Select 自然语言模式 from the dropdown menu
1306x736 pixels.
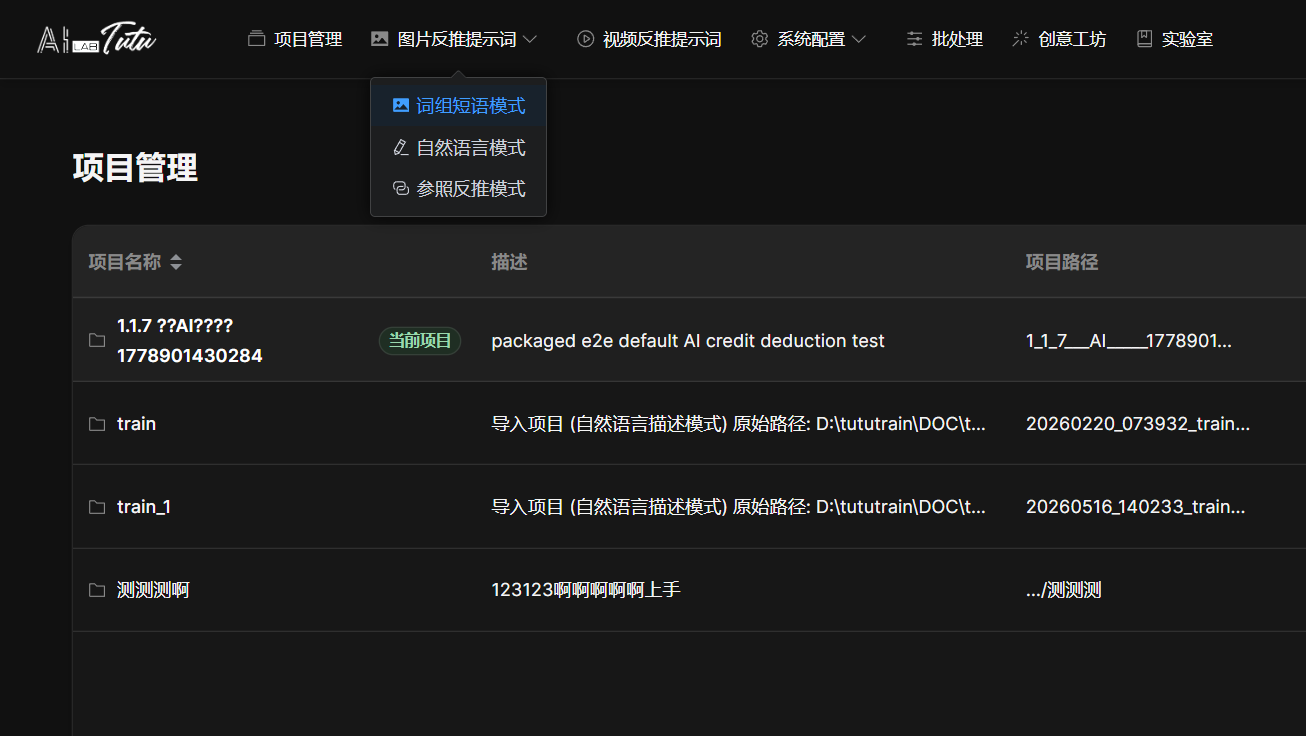(458, 147)
